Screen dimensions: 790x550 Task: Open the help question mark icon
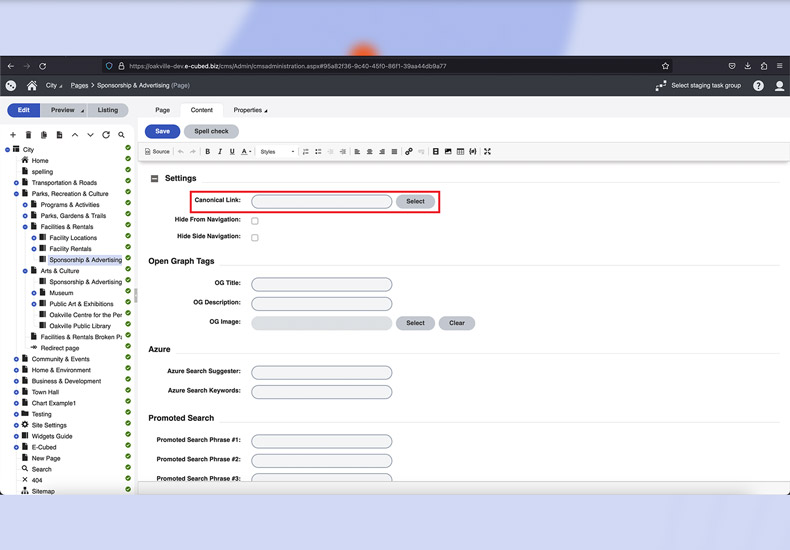click(x=759, y=86)
